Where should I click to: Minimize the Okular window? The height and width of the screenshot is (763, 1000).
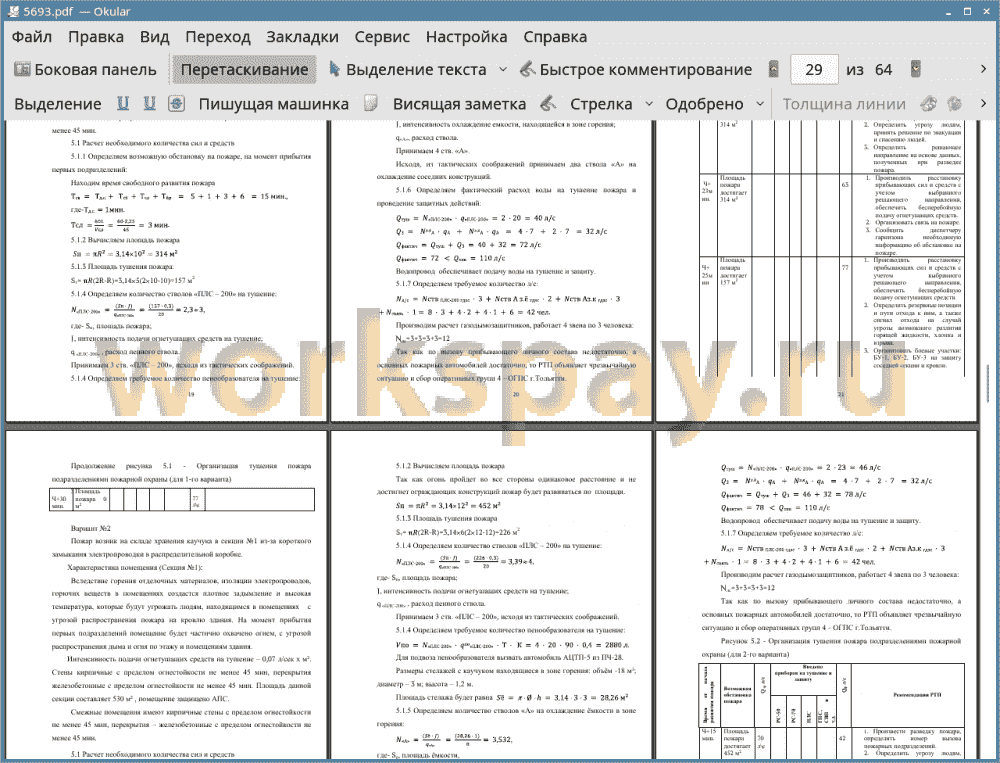950,11
